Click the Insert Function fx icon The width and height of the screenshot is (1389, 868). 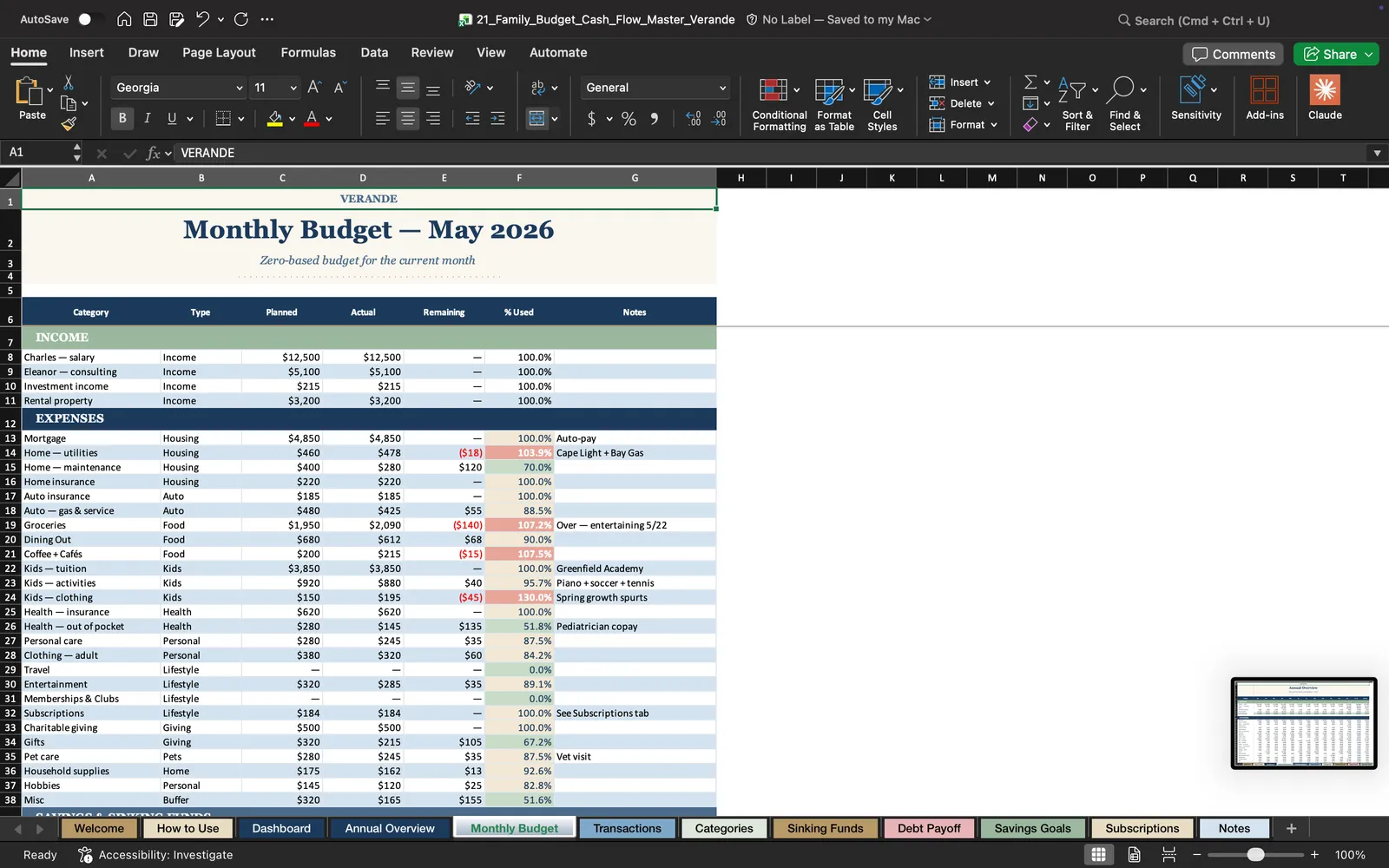pos(154,153)
